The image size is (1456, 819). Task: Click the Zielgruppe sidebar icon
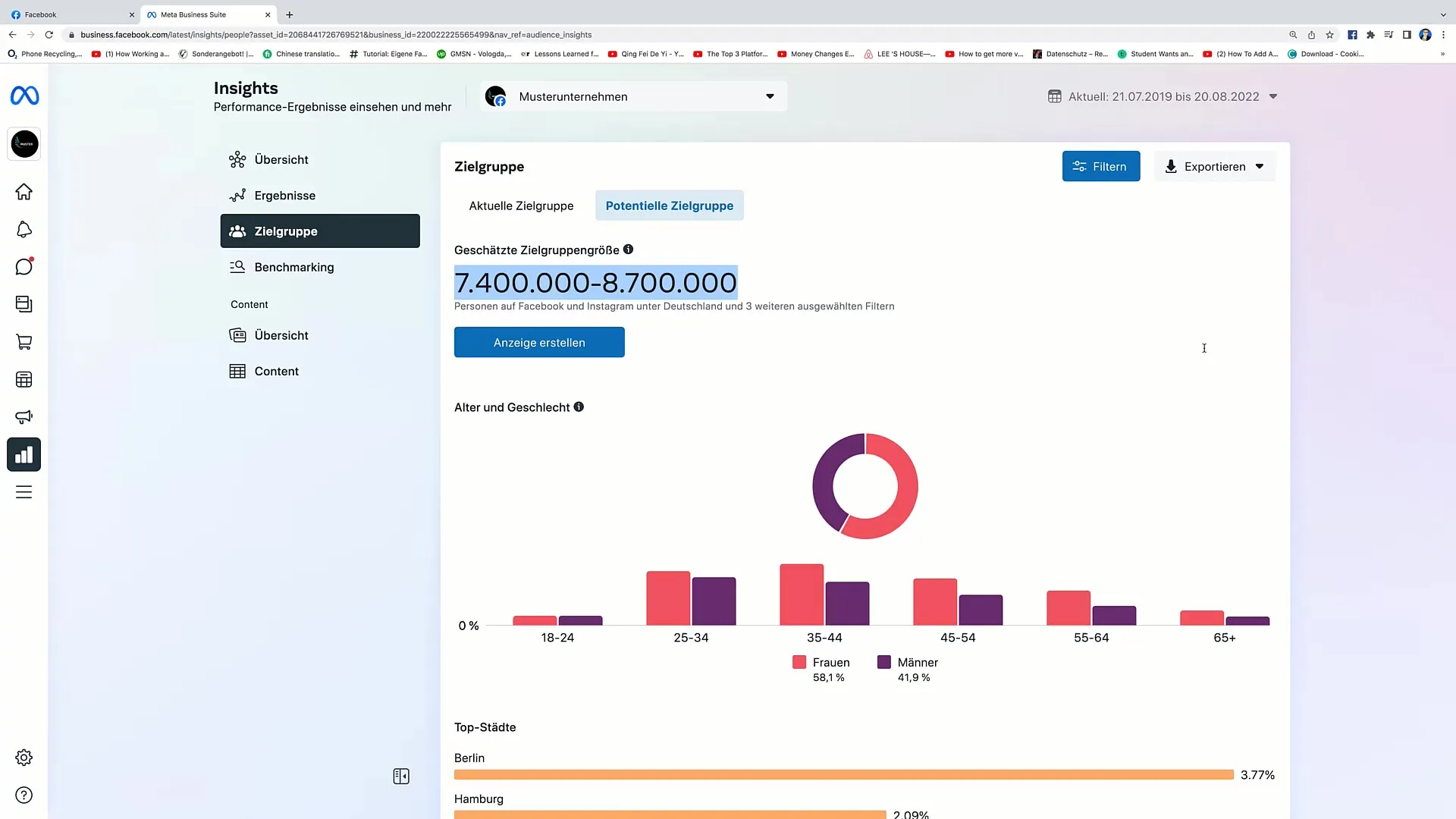[x=237, y=231]
